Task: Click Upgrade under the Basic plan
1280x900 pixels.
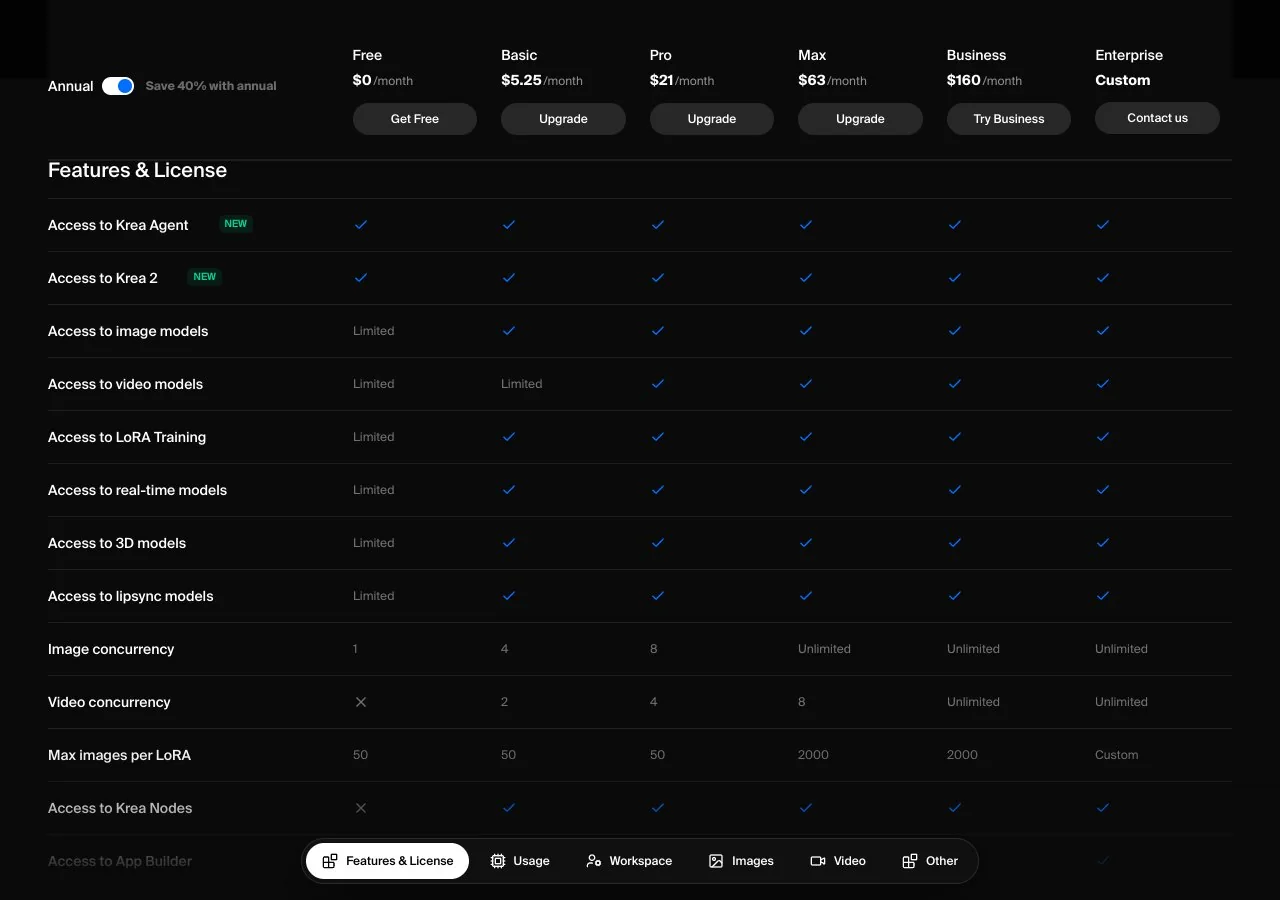Action: coord(563,119)
